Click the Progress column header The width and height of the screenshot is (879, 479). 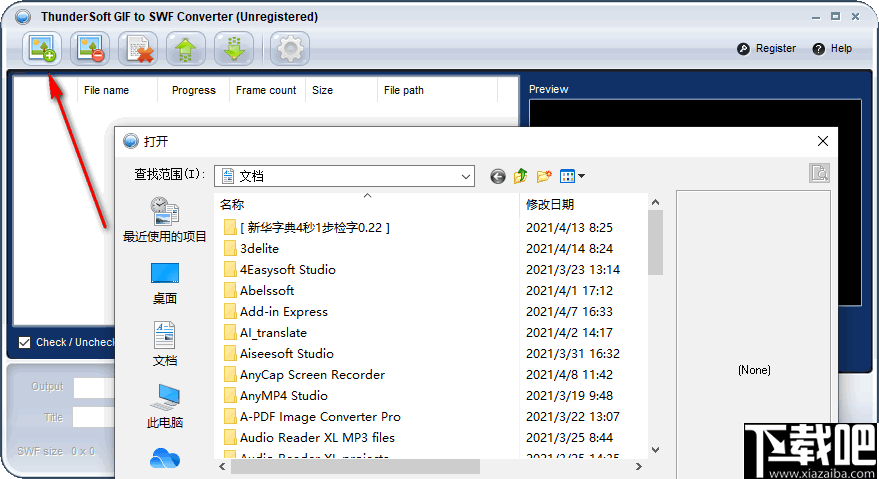pos(193,90)
